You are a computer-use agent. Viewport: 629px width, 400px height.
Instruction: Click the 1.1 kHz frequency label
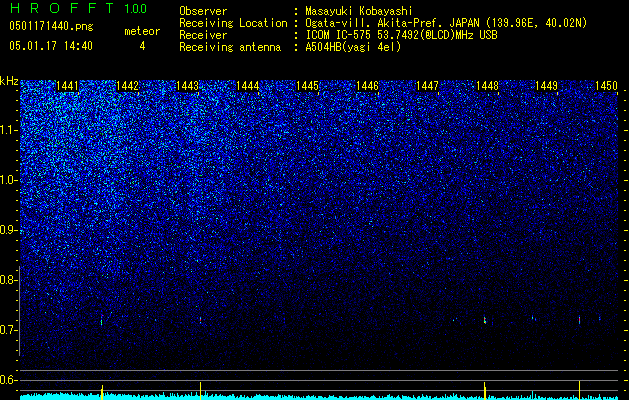pyautogui.click(x=9, y=130)
